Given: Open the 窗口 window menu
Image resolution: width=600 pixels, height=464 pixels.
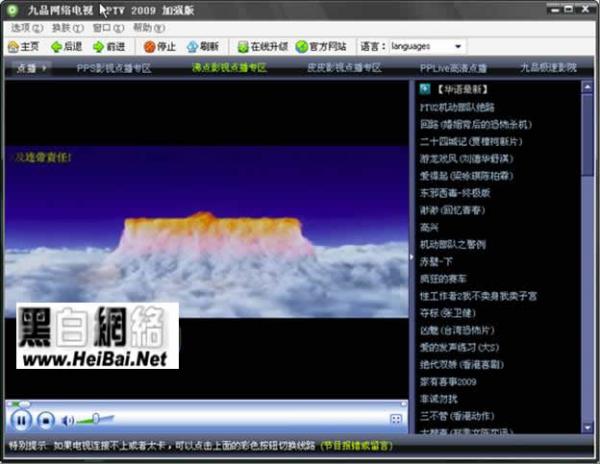Looking at the screenshot, I should tap(108, 28).
